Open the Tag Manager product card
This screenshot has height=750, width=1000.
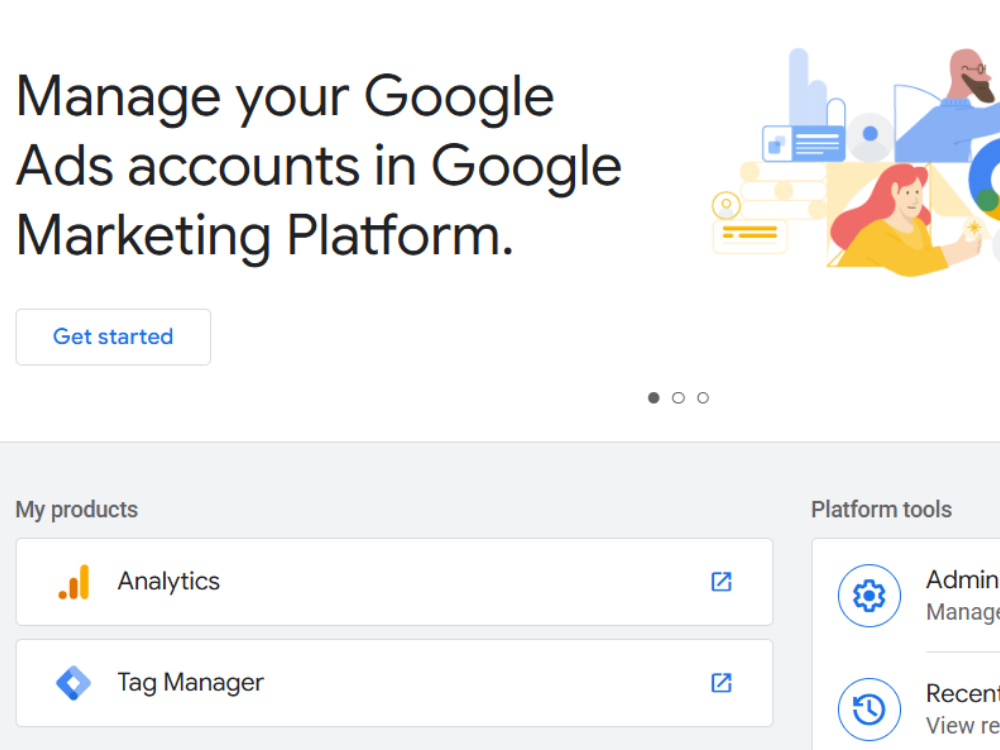click(394, 683)
